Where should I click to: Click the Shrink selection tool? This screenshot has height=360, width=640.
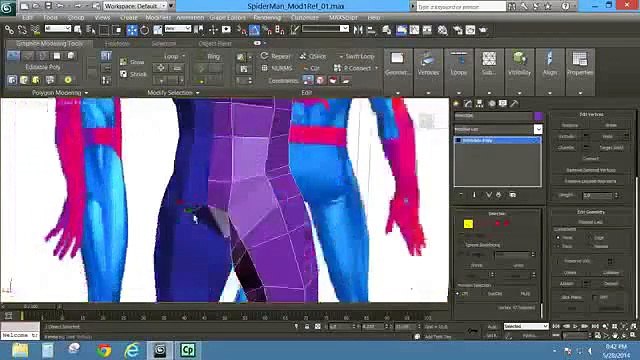click(133, 74)
